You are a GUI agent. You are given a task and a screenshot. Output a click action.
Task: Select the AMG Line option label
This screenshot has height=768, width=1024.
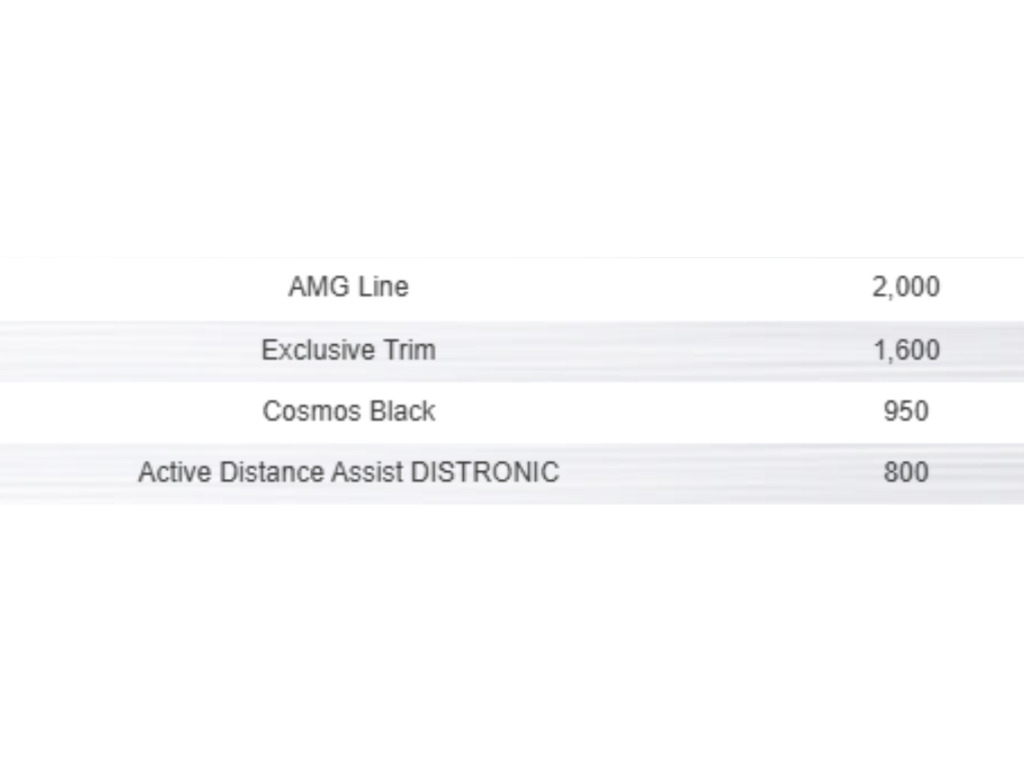(x=348, y=287)
